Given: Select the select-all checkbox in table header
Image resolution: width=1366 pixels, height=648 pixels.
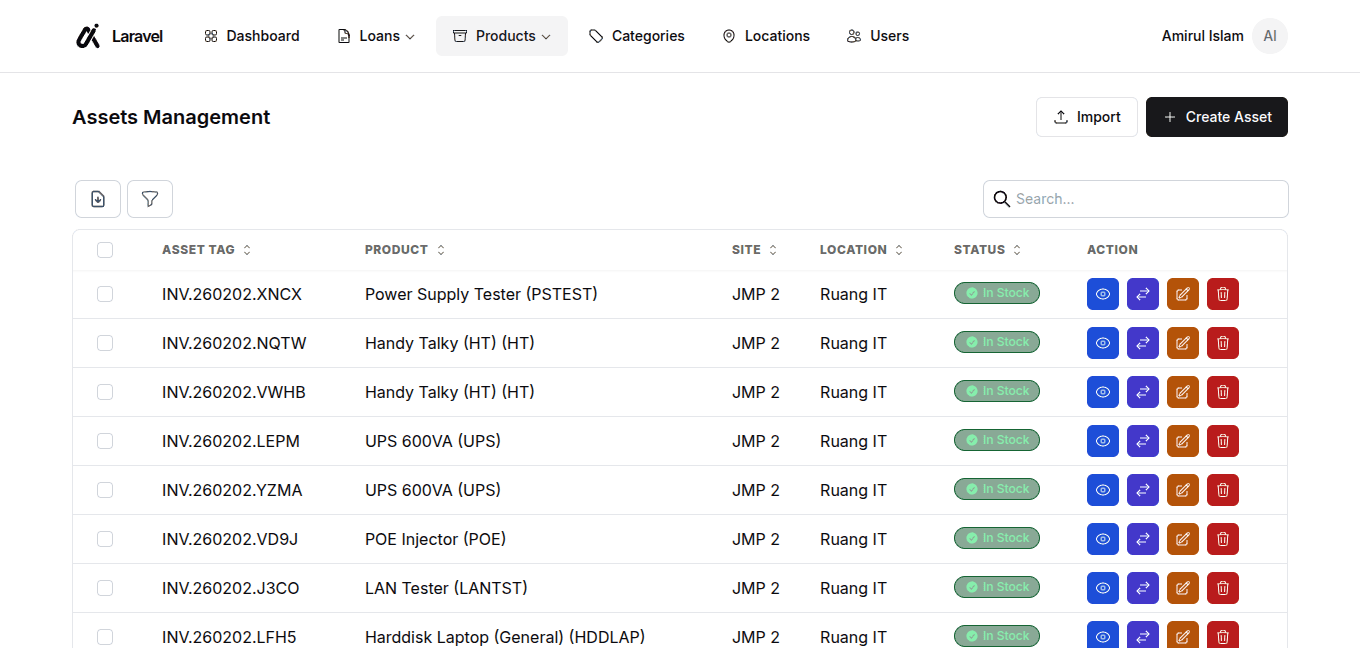Looking at the screenshot, I should 105,249.
